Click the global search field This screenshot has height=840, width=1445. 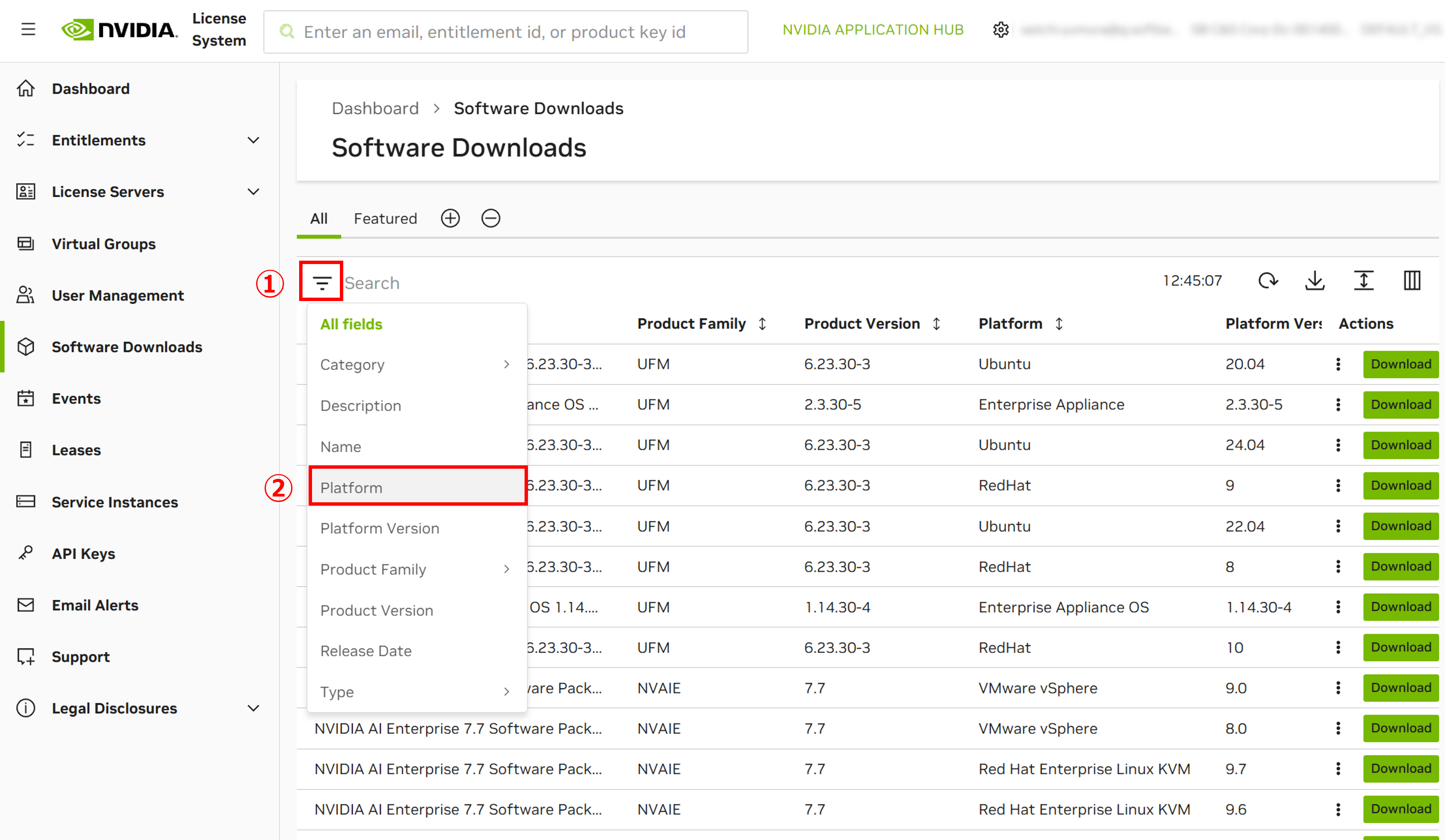[505, 32]
